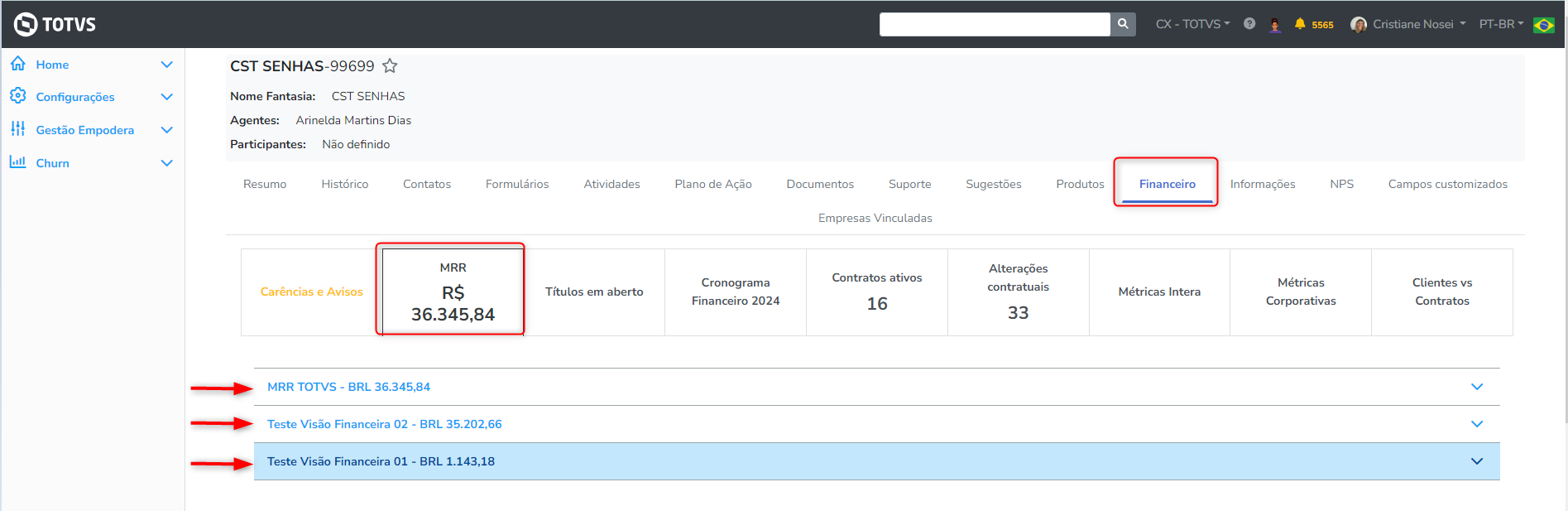Viewport: 1568px width, 511px height.
Task: Click the person avatar icon beside help
Action: click(x=1275, y=25)
